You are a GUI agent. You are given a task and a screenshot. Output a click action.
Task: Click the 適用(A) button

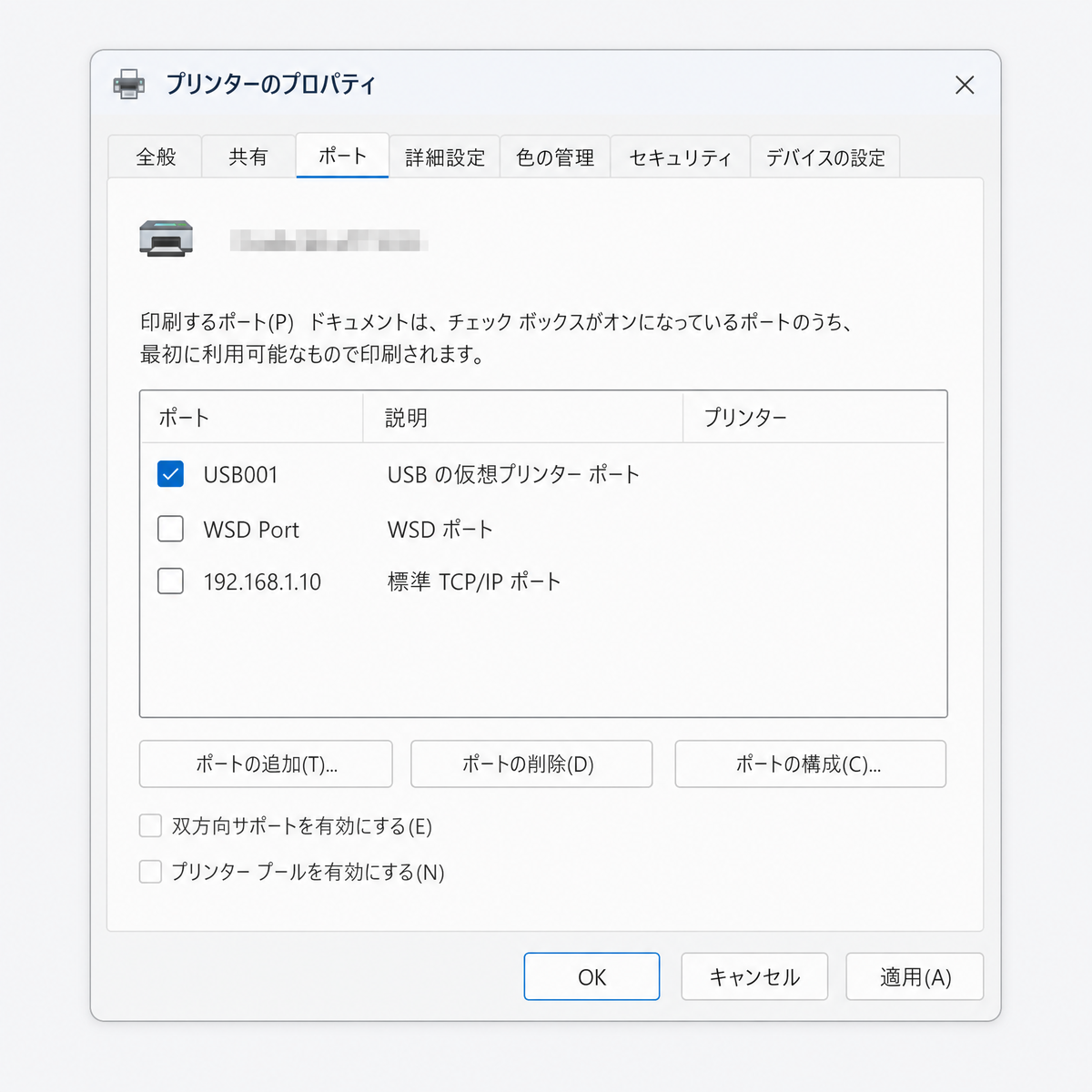pyautogui.click(x=915, y=976)
